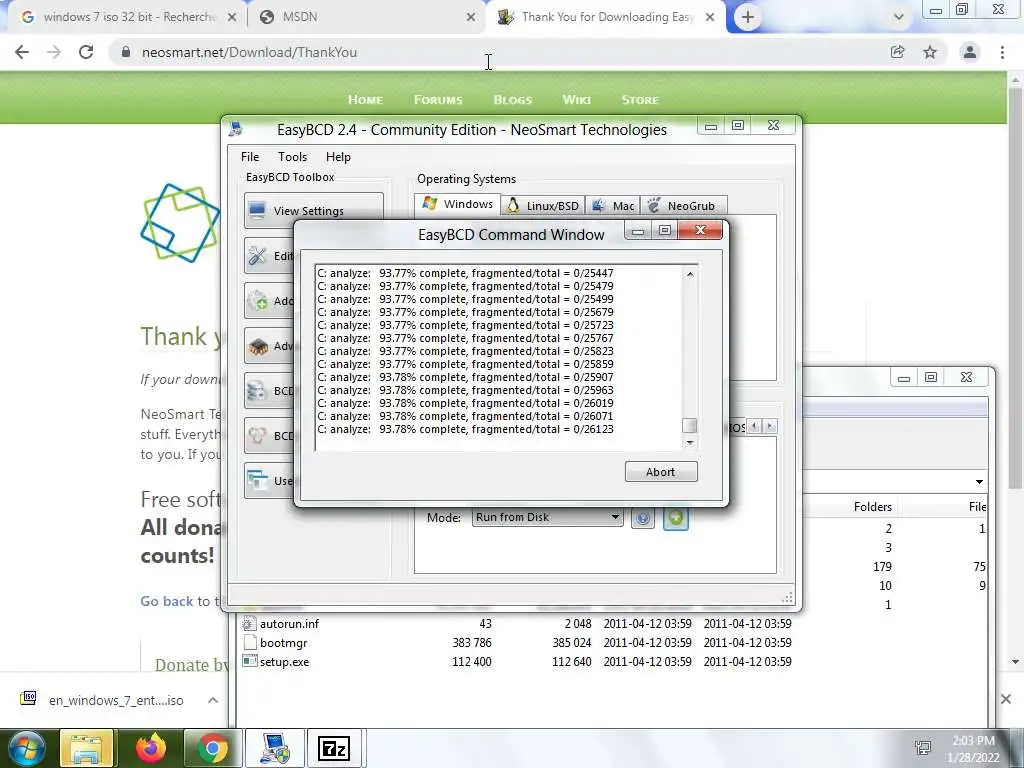The image size is (1024, 768).
Task: Click the EasyBCD taskbar icon
Action: tap(275, 748)
